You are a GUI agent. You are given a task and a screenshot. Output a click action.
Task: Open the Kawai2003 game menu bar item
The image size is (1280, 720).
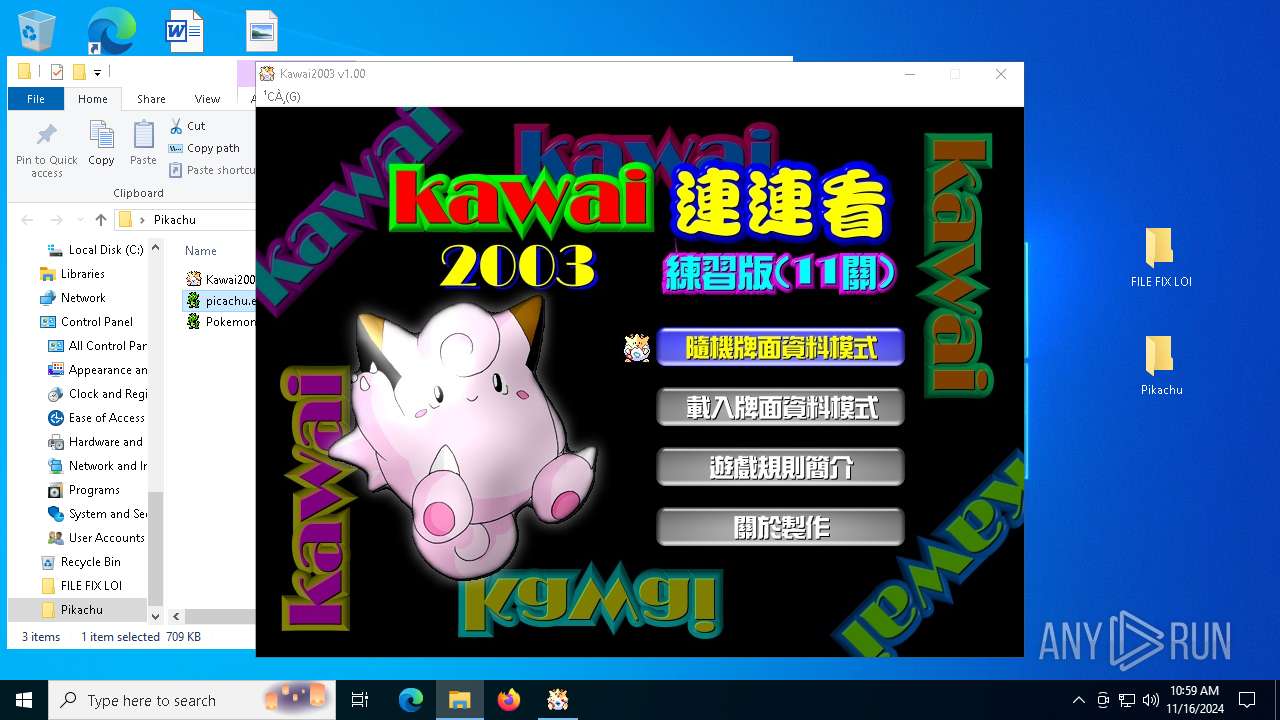pyautogui.click(x=282, y=97)
